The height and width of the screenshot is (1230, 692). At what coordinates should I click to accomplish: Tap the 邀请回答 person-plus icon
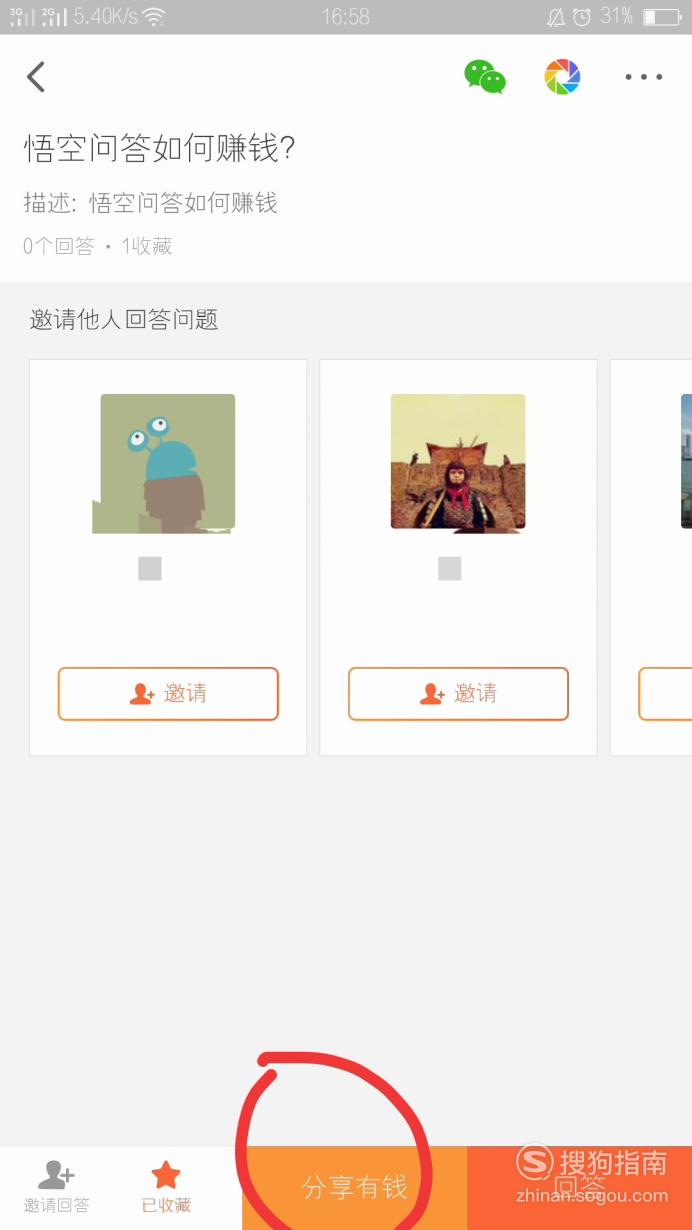56,1175
